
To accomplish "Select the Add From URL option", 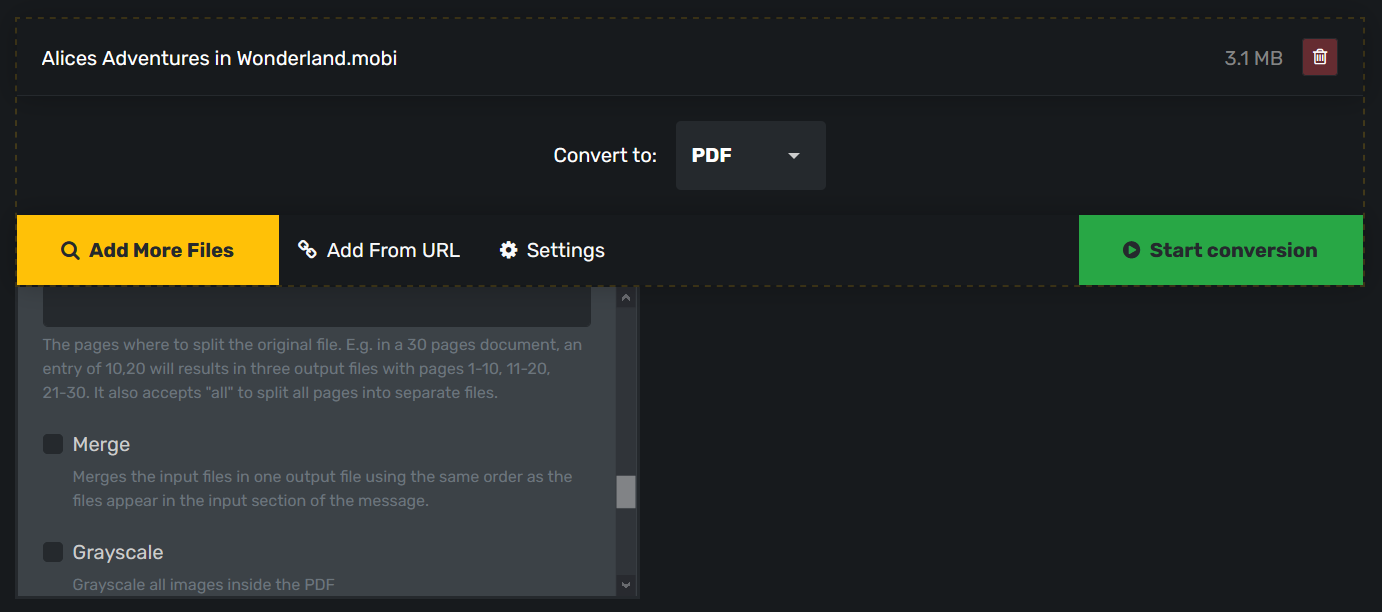I will tap(393, 250).
